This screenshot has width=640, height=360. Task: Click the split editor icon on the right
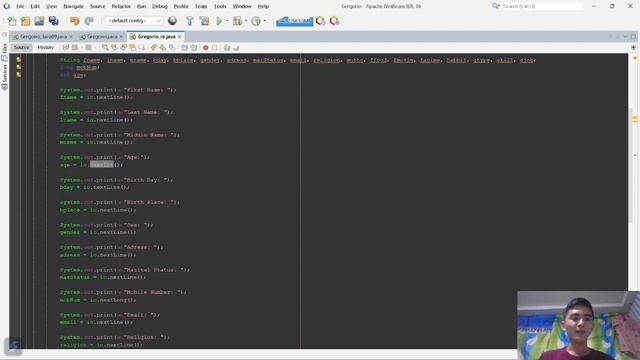(x=633, y=48)
